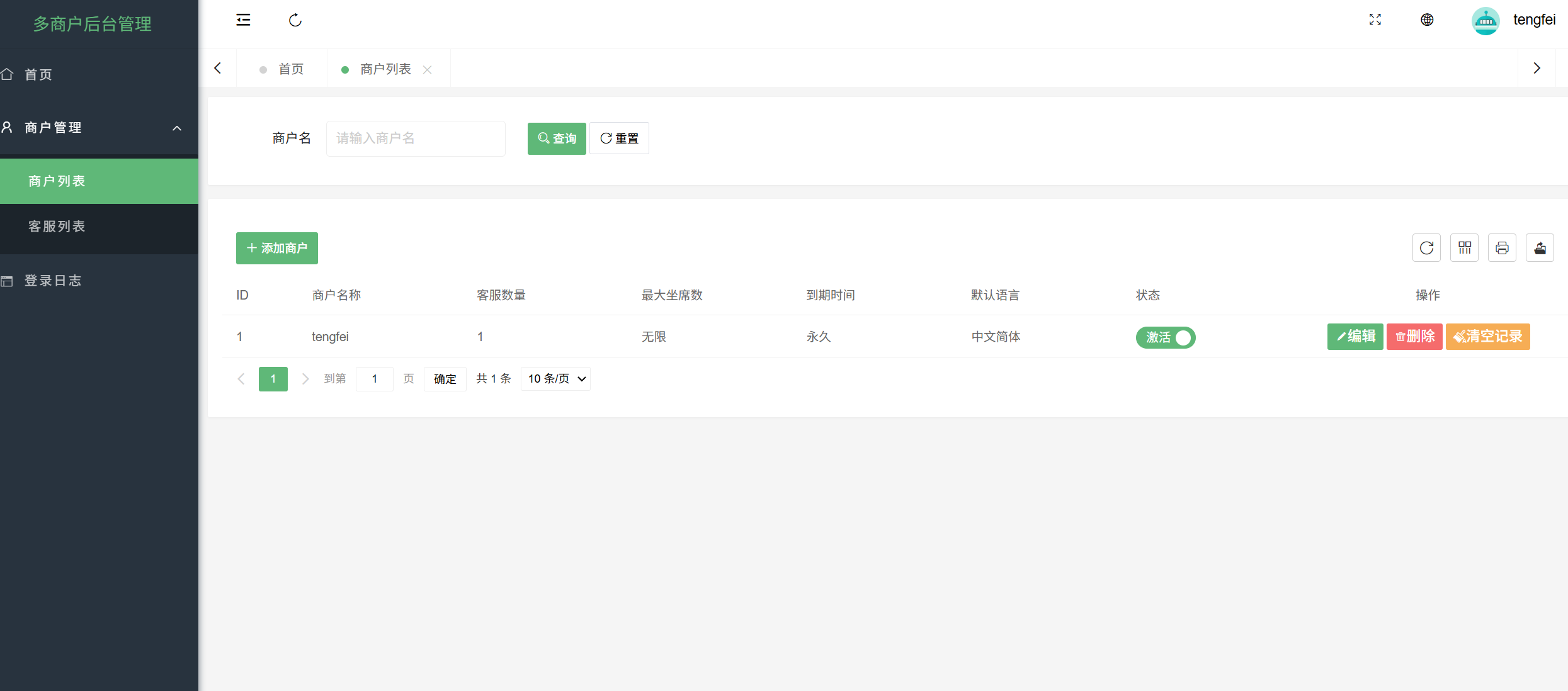Switch to the 首页 tab
Image resolution: width=1568 pixels, height=691 pixels.
[291, 69]
